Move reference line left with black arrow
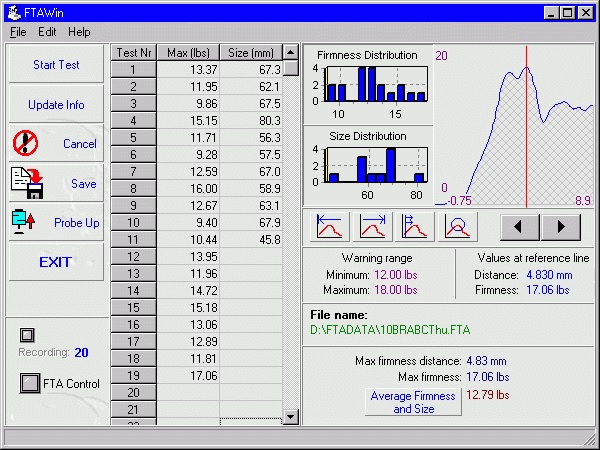 tap(520, 226)
